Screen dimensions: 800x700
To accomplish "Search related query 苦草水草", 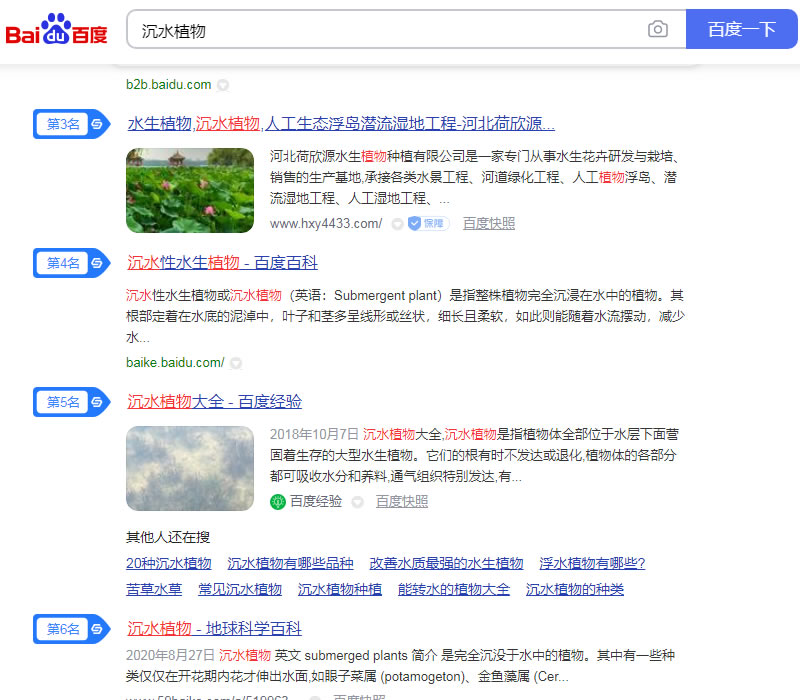I will click(x=154, y=589).
